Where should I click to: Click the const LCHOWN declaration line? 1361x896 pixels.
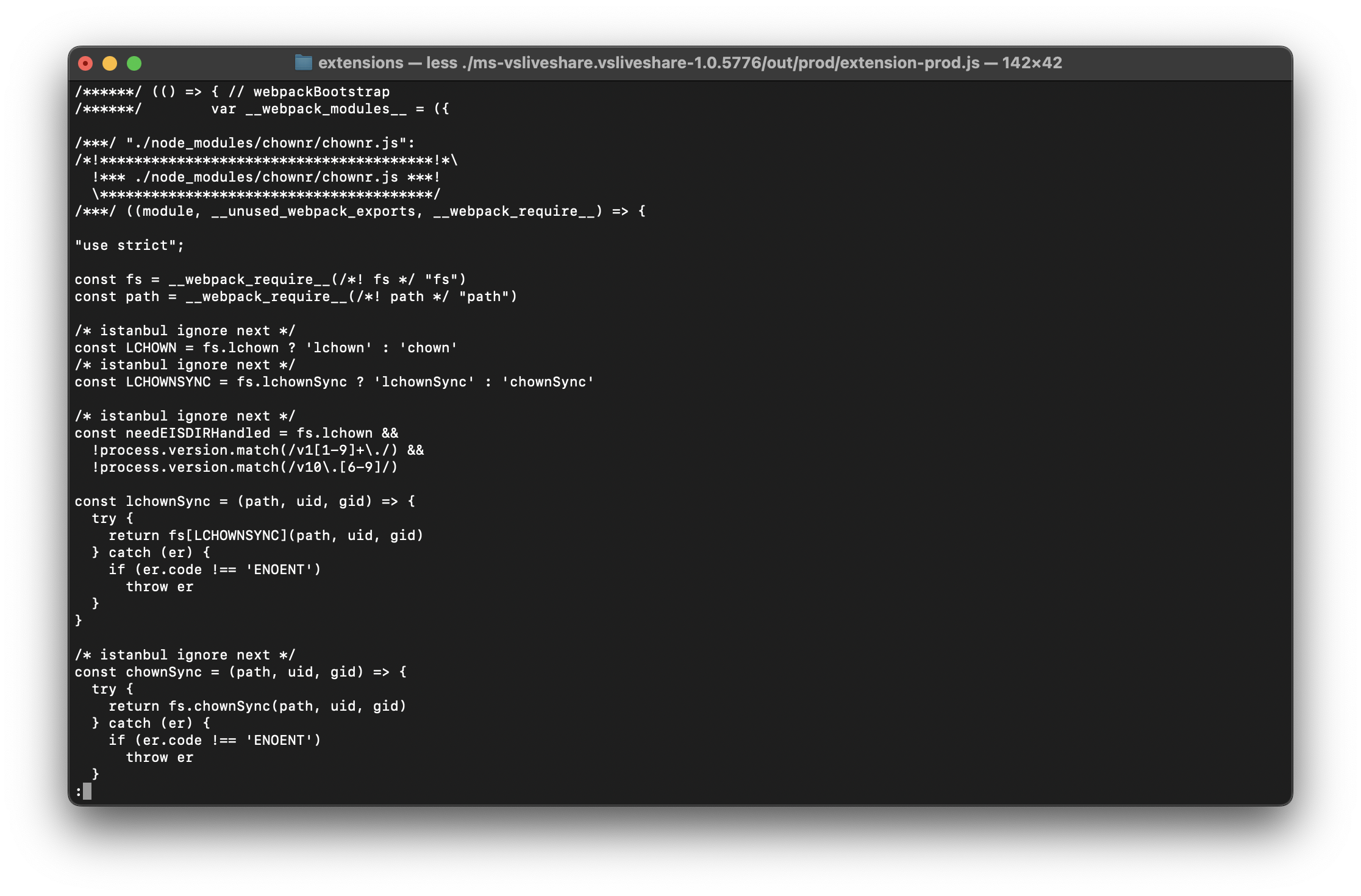tap(265, 347)
